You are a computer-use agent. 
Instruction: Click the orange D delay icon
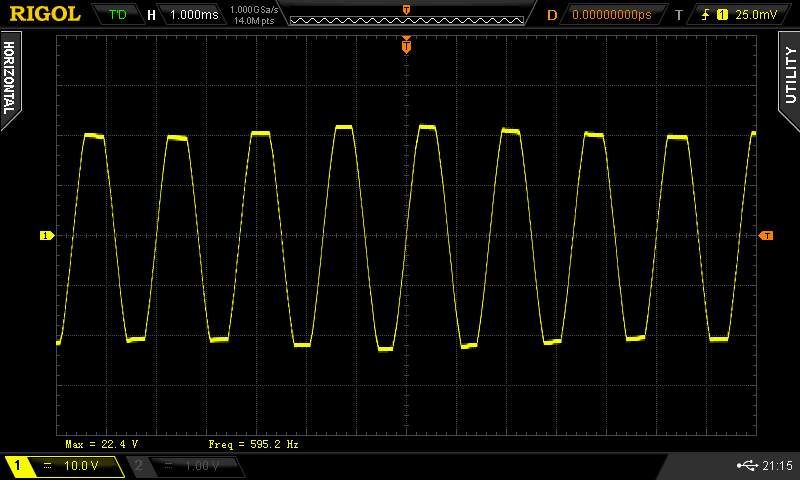[552, 15]
